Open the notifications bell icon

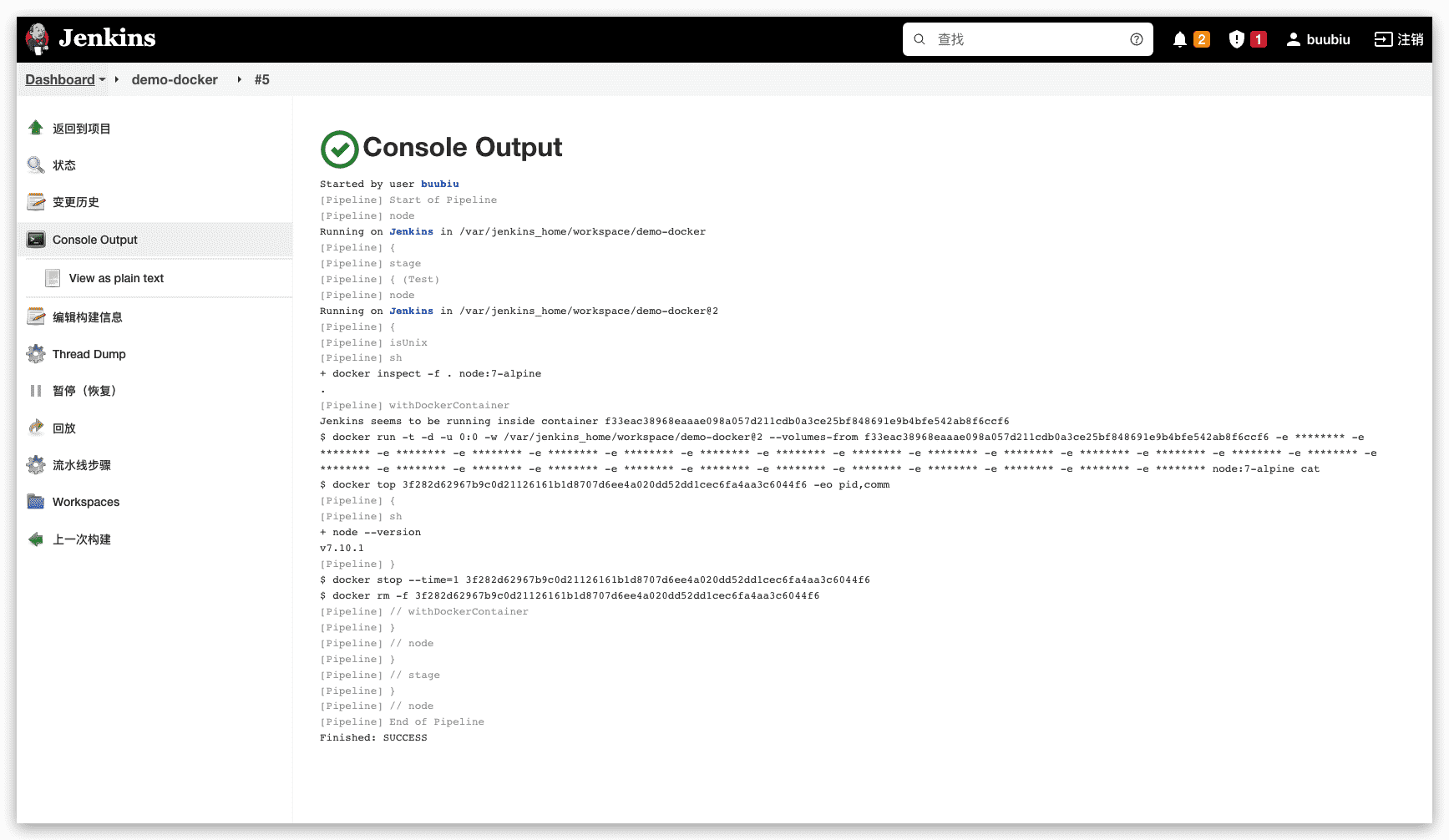1179,39
